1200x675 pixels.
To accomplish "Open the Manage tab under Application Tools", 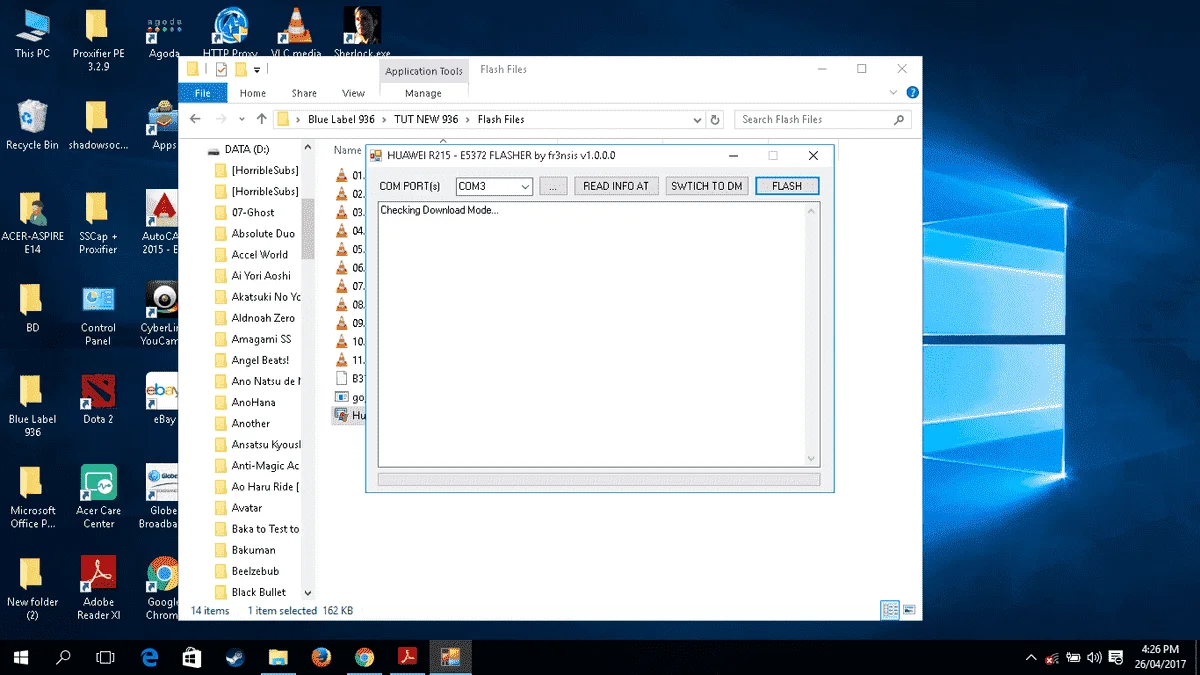I will 423,93.
